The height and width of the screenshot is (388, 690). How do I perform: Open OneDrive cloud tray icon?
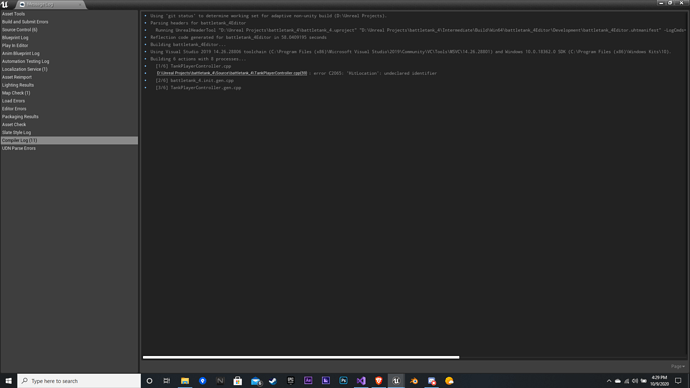[x=618, y=381]
